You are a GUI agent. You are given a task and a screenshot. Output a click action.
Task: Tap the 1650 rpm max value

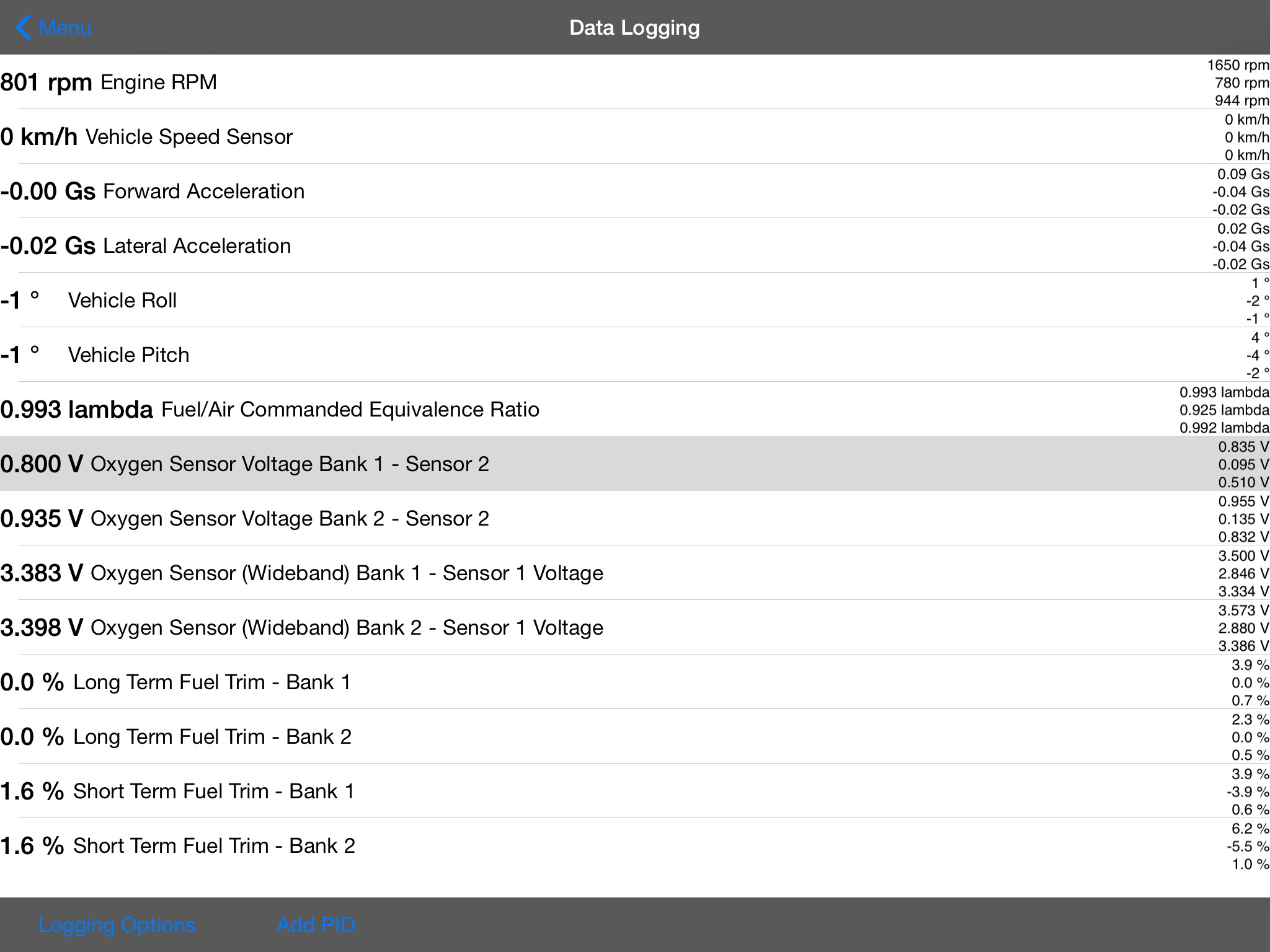click(1238, 65)
